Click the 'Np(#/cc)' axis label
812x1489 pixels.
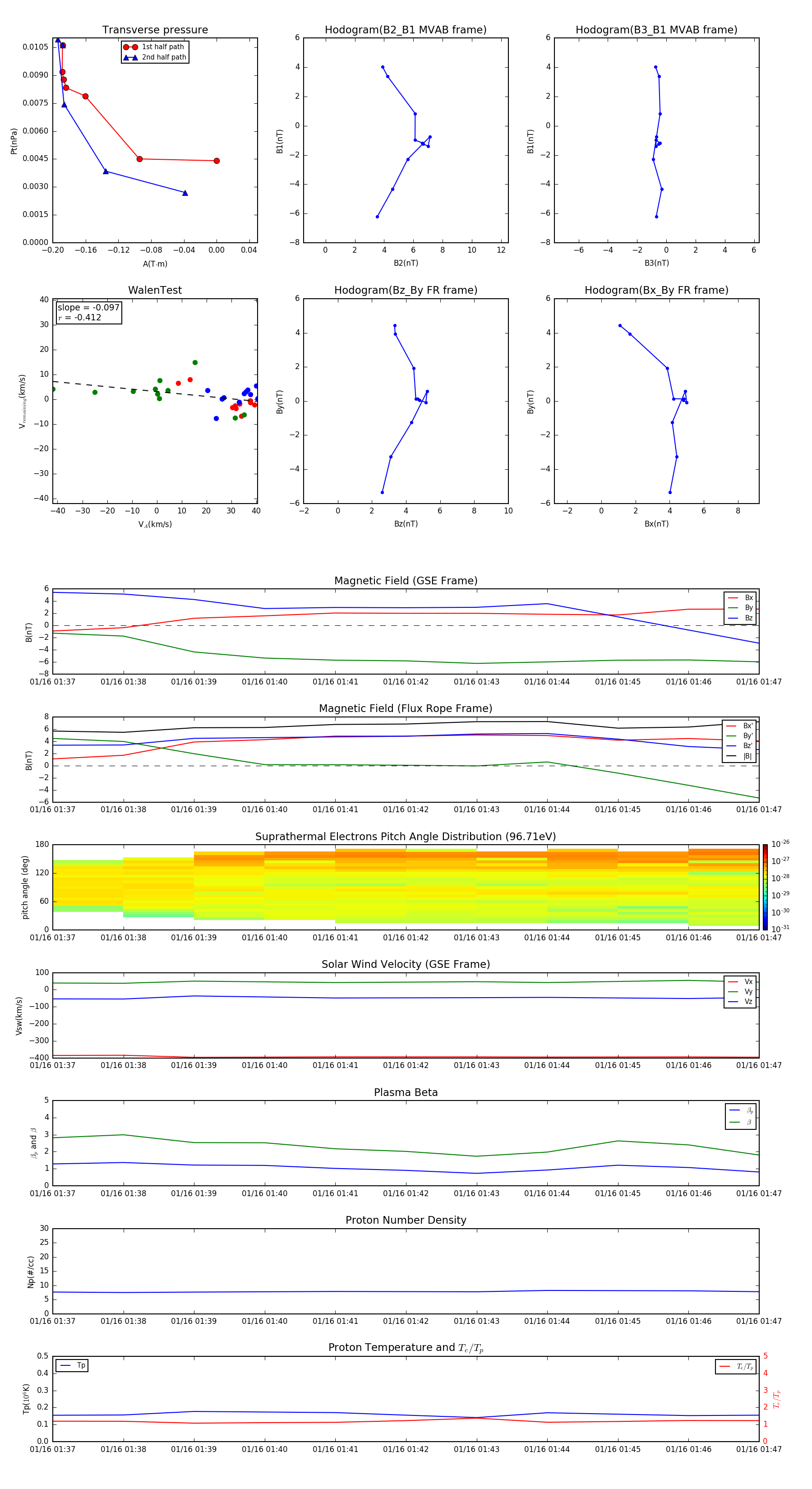tap(31, 1272)
